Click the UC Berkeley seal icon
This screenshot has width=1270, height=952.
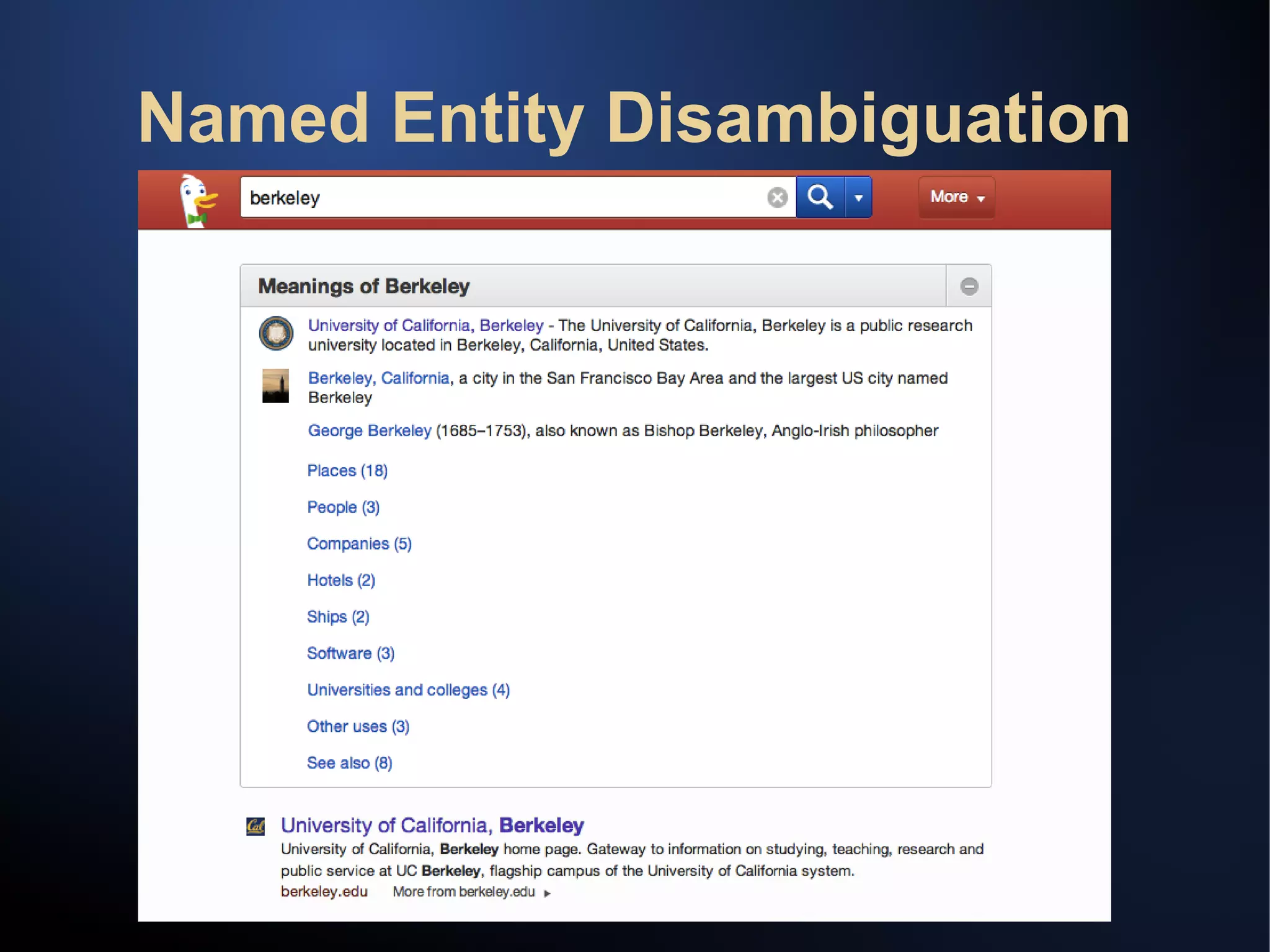click(x=276, y=334)
